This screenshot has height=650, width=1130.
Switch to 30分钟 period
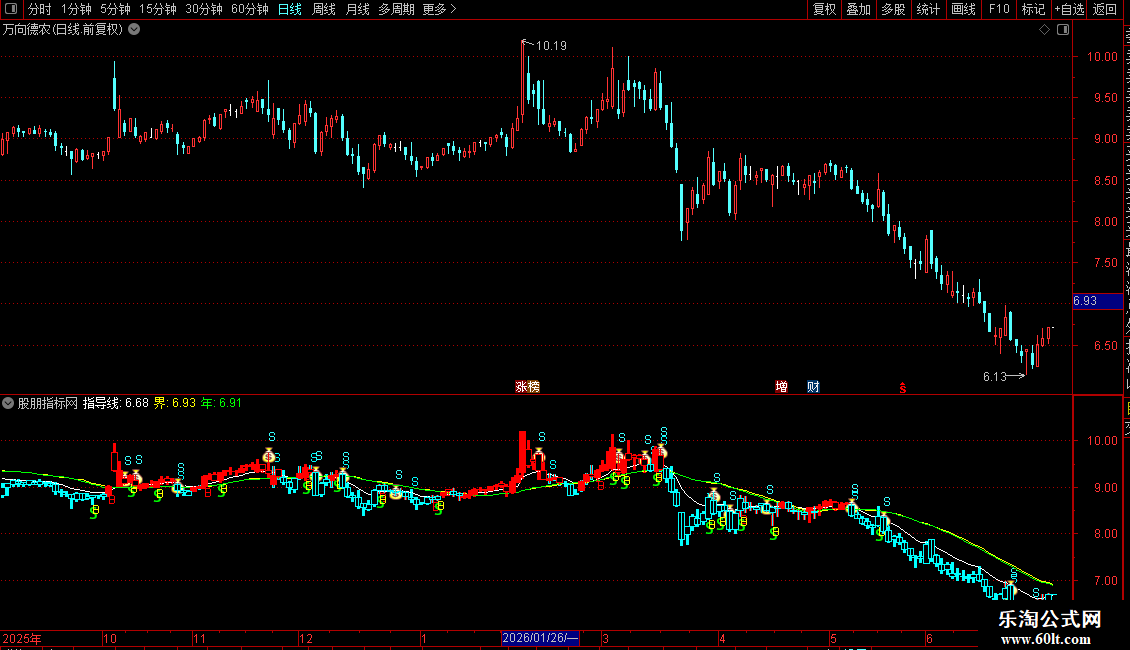(203, 9)
